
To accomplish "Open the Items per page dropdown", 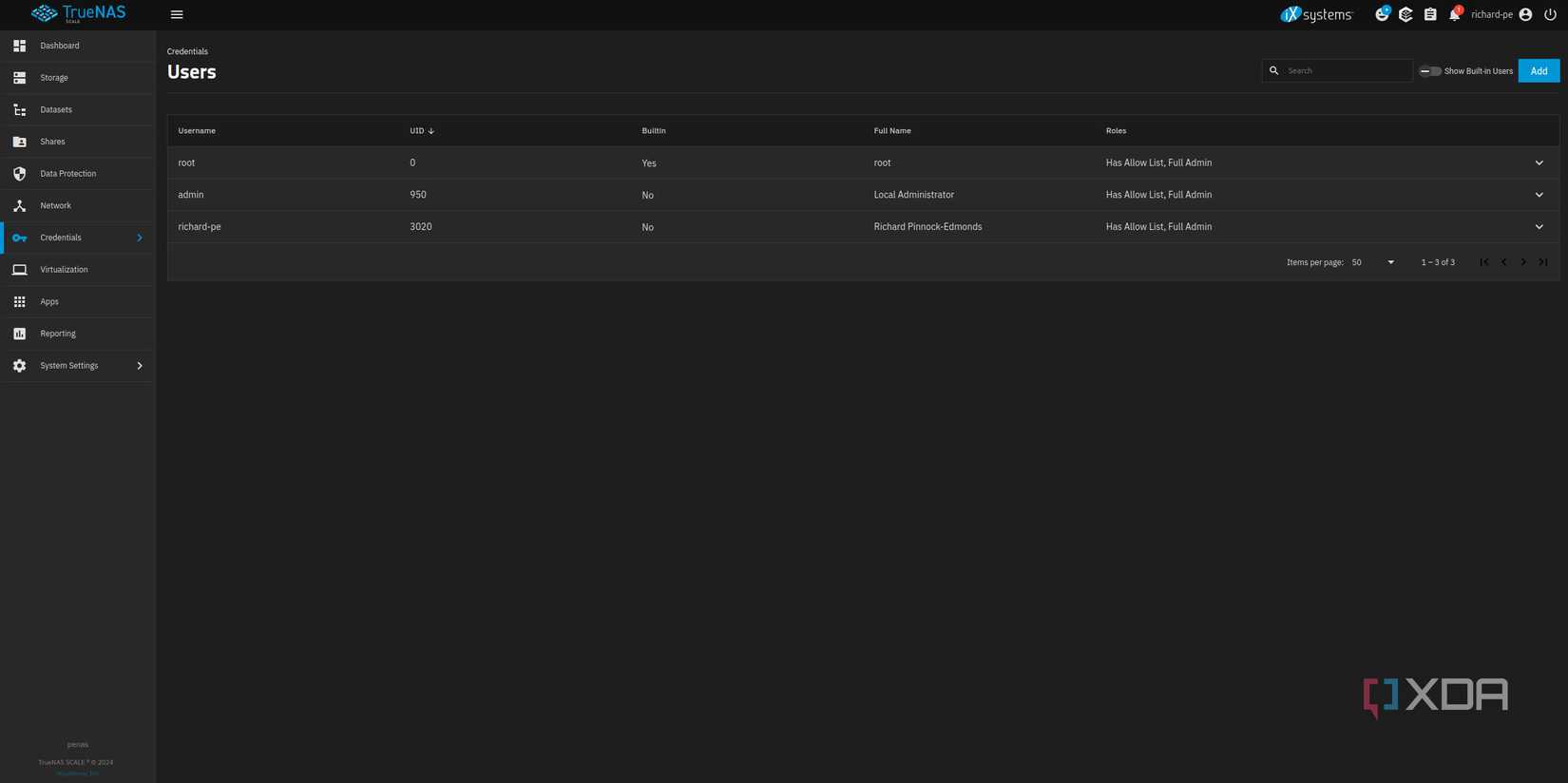I will point(1373,262).
